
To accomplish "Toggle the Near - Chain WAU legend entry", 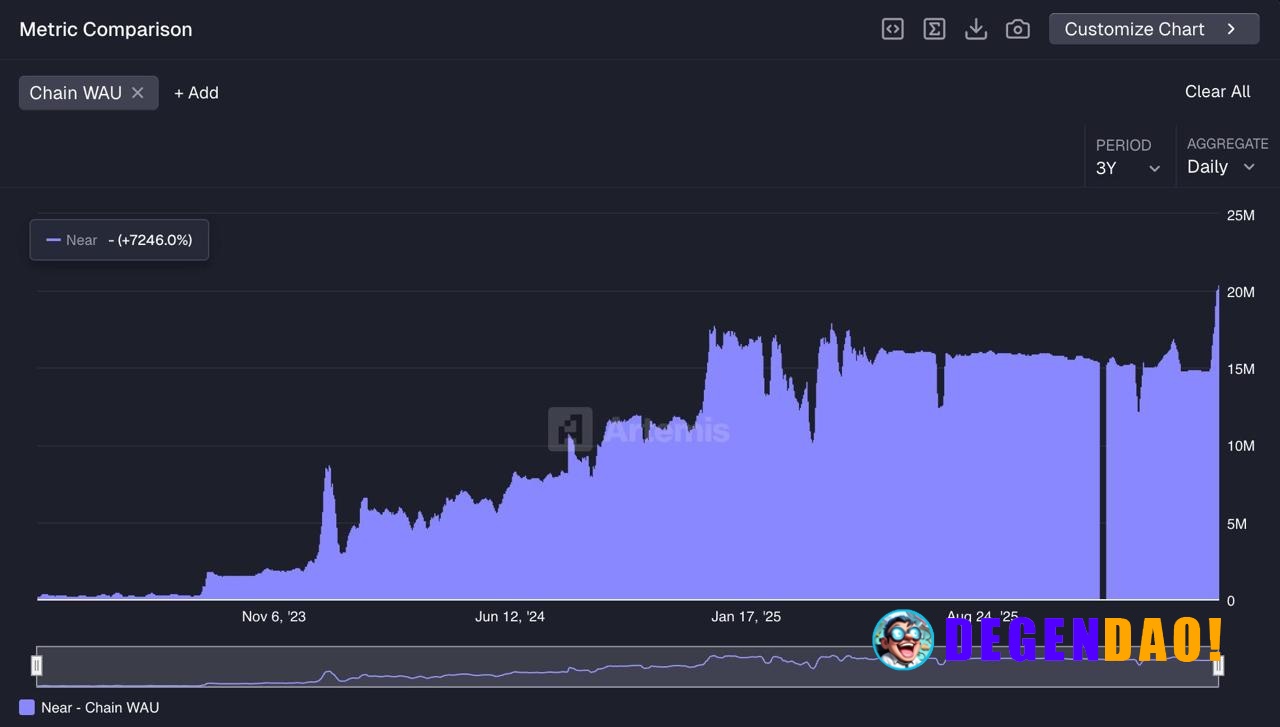I will pyautogui.click(x=90, y=707).
